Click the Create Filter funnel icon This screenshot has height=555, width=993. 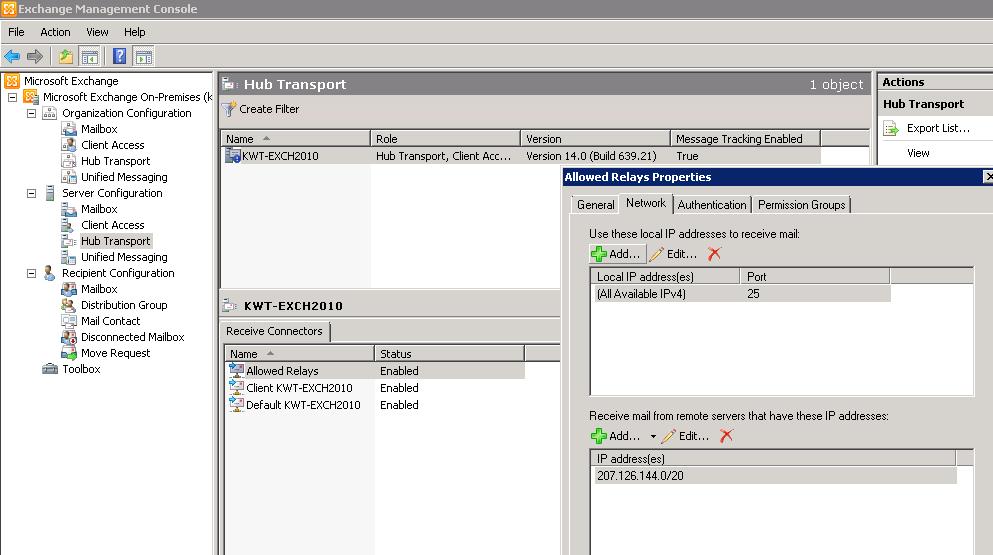pyautogui.click(x=229, y=109)
